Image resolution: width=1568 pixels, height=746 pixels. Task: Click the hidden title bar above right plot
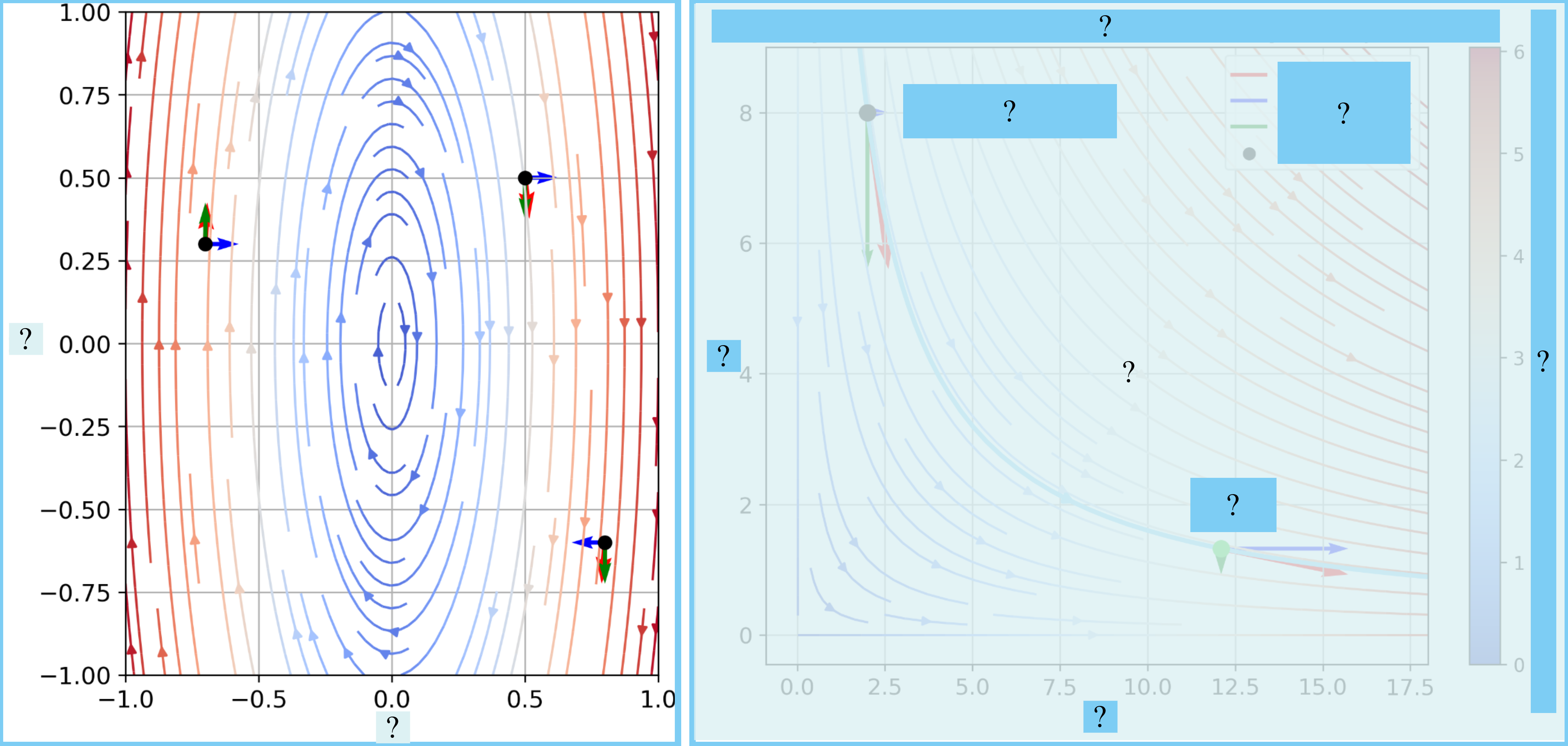pyautogui.click(x=1105, y=26)
